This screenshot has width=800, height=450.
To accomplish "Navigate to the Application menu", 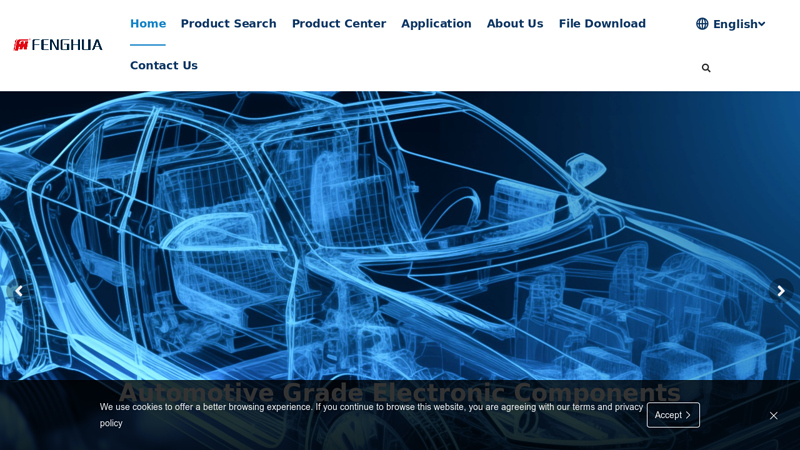I will point(436,23).
